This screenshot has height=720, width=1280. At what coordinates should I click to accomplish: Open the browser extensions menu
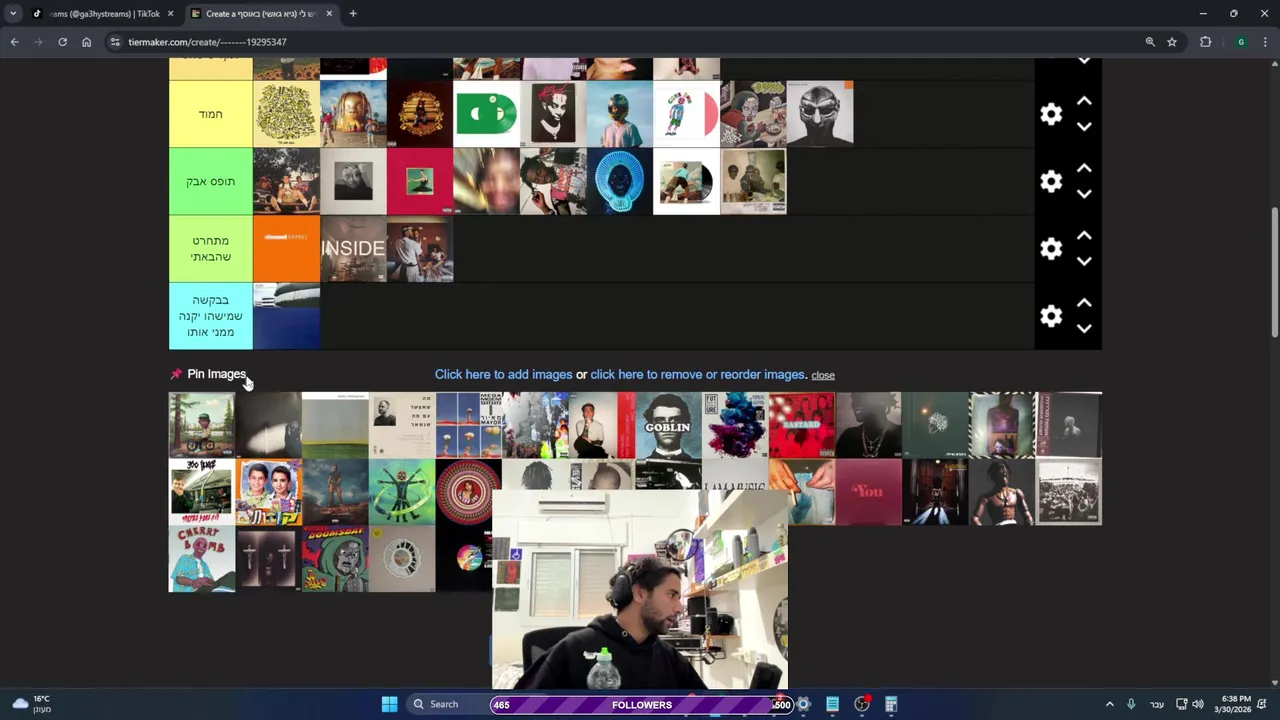(1205, 42)
